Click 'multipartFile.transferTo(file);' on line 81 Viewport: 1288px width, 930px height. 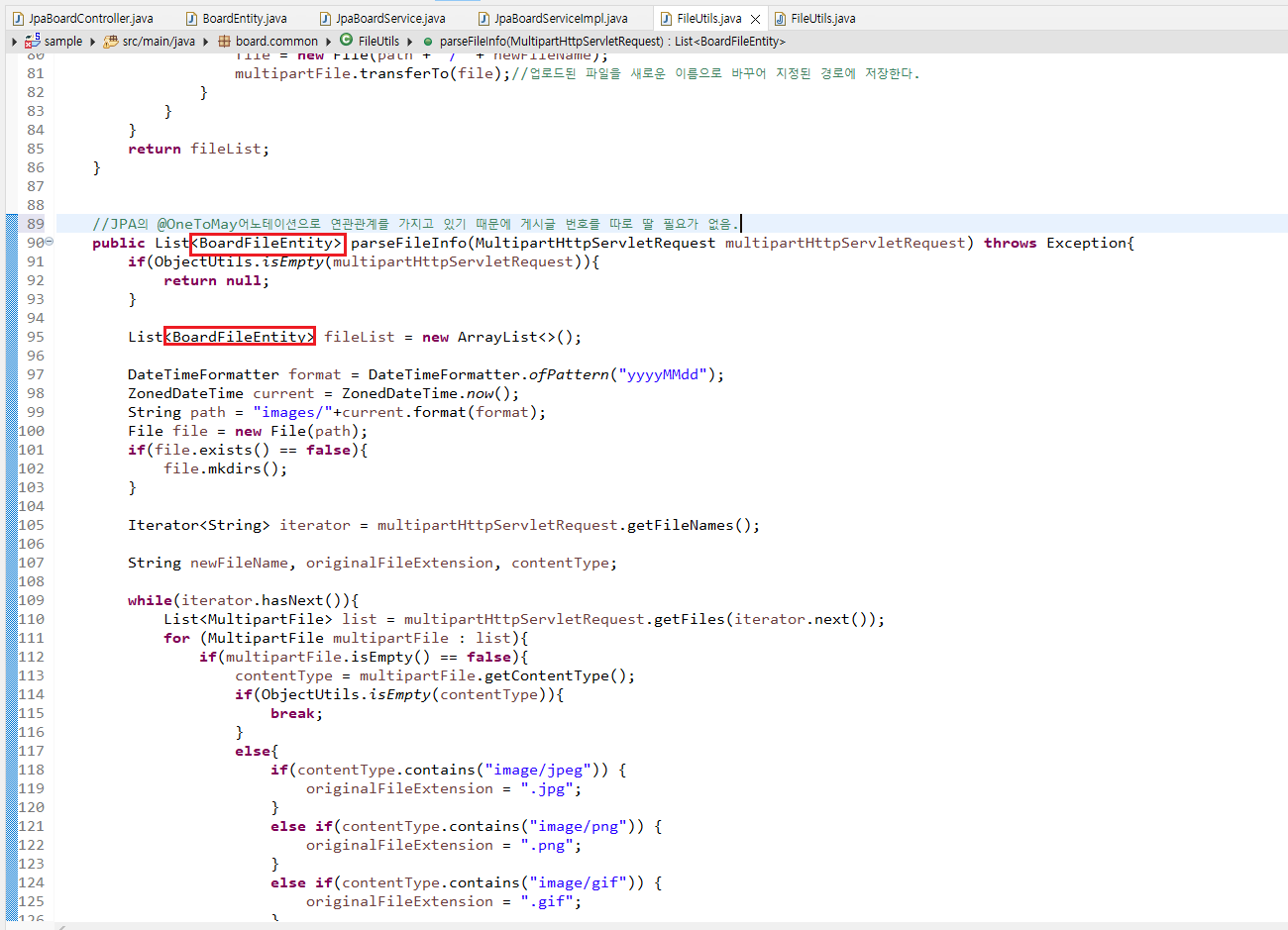373,73
